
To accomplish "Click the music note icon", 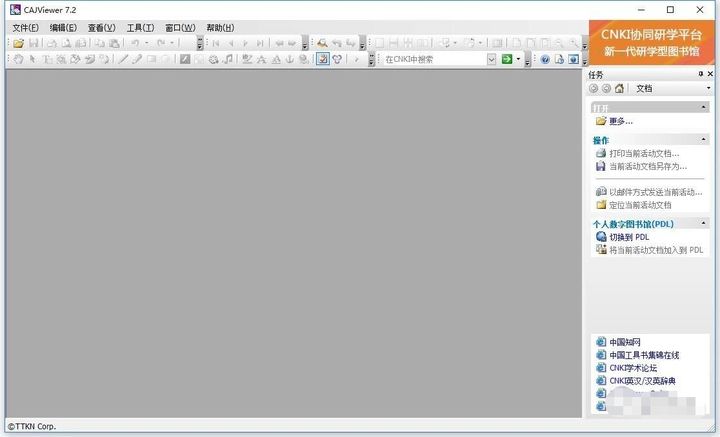I will (228, 59).
